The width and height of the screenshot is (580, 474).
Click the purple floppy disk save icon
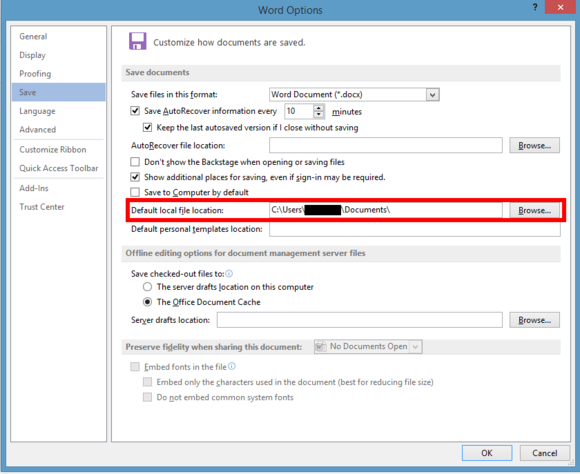pyautogui.click(x=138, y=41)
